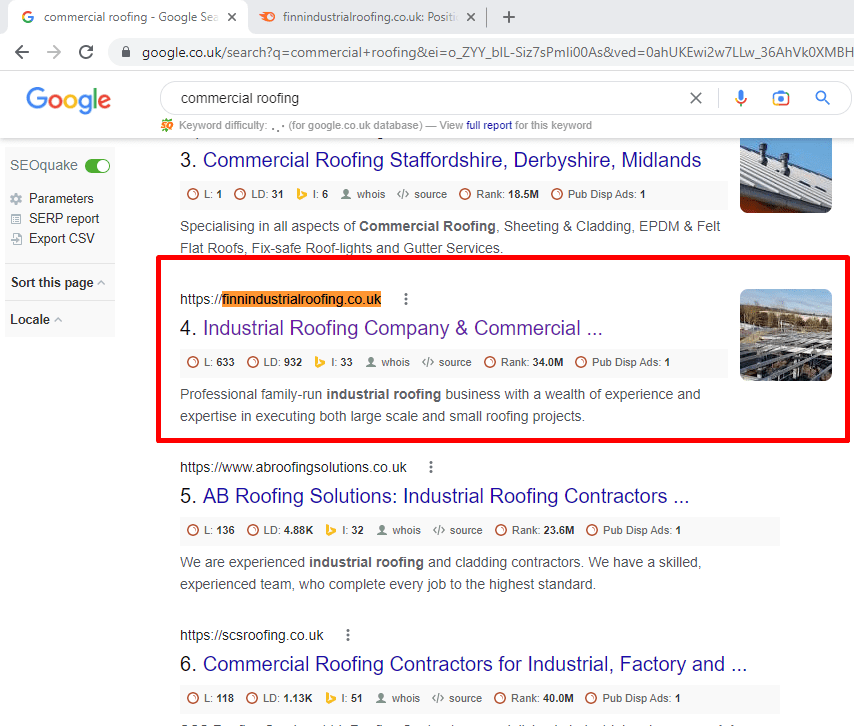The height and width of the screenshot is (726, 854).
Task: Open Industrial Roofing Company & Commercial result
Action: 402,328
